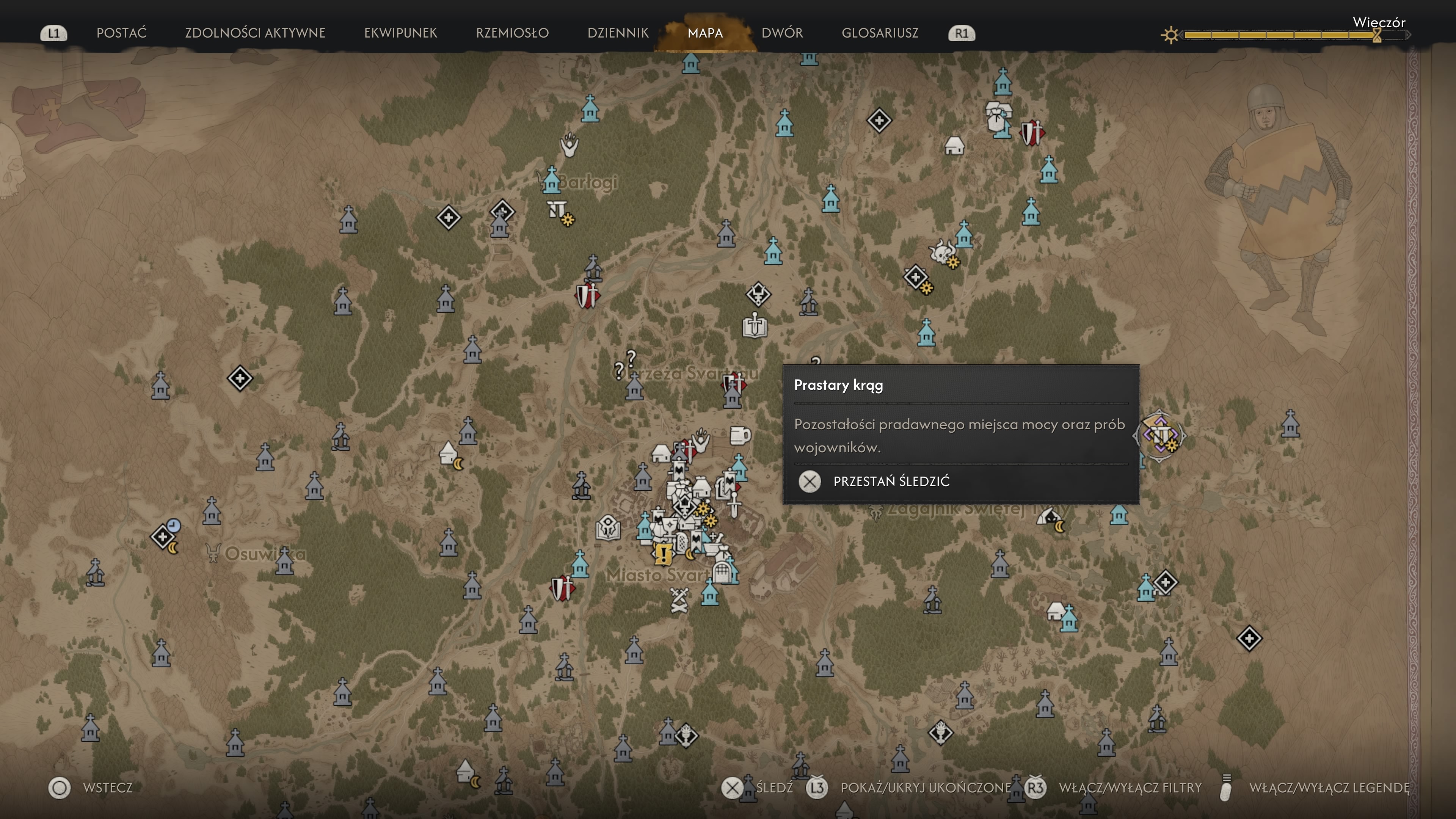
Task: Open the DZIENNIK tab
Action: 618,33
